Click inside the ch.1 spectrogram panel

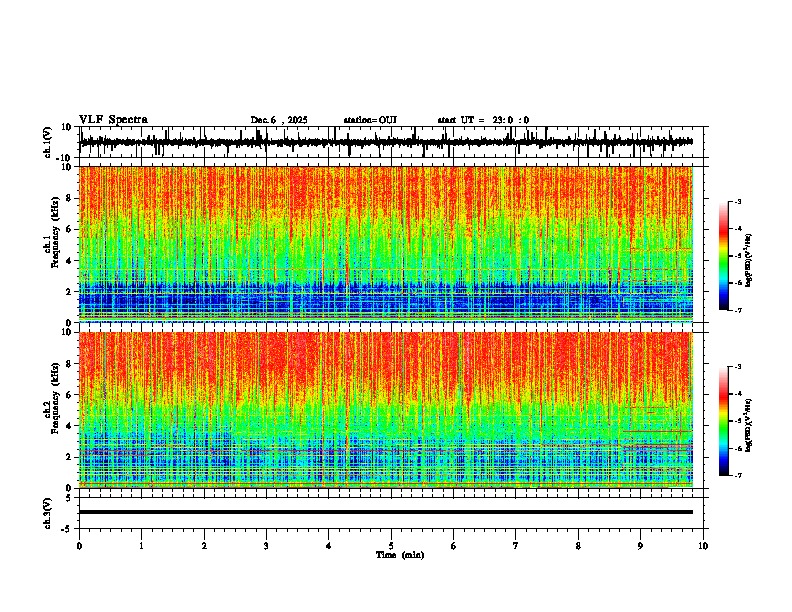coord(386,244)
